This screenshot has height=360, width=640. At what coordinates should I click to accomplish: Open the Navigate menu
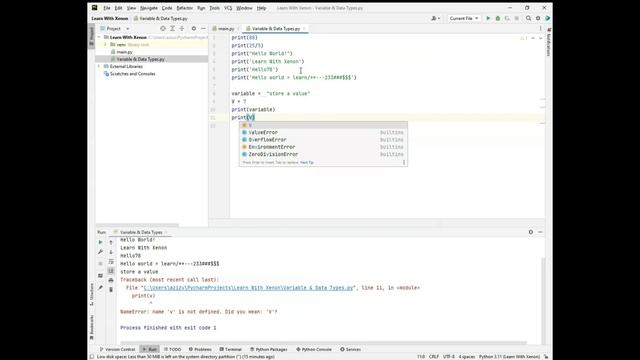149,8
